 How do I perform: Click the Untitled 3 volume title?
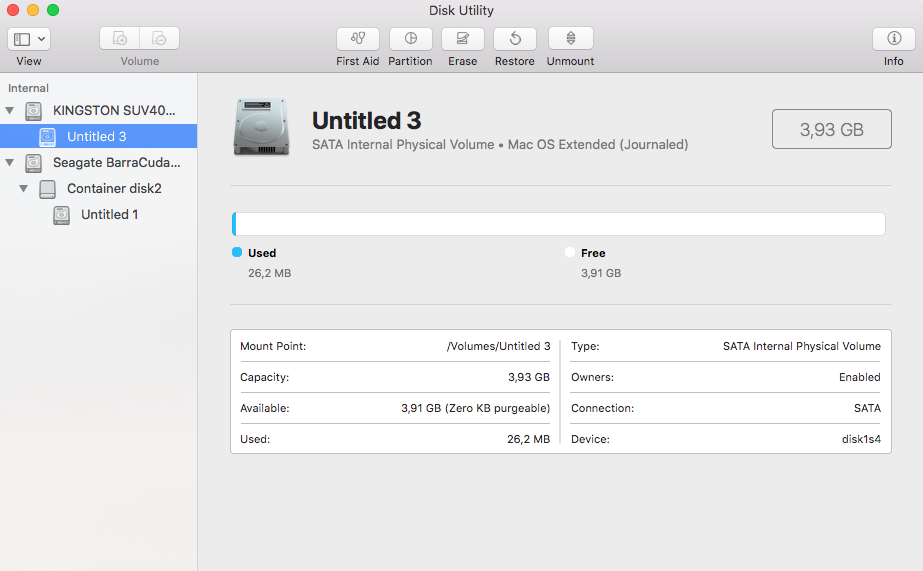[x=367, y=121]
